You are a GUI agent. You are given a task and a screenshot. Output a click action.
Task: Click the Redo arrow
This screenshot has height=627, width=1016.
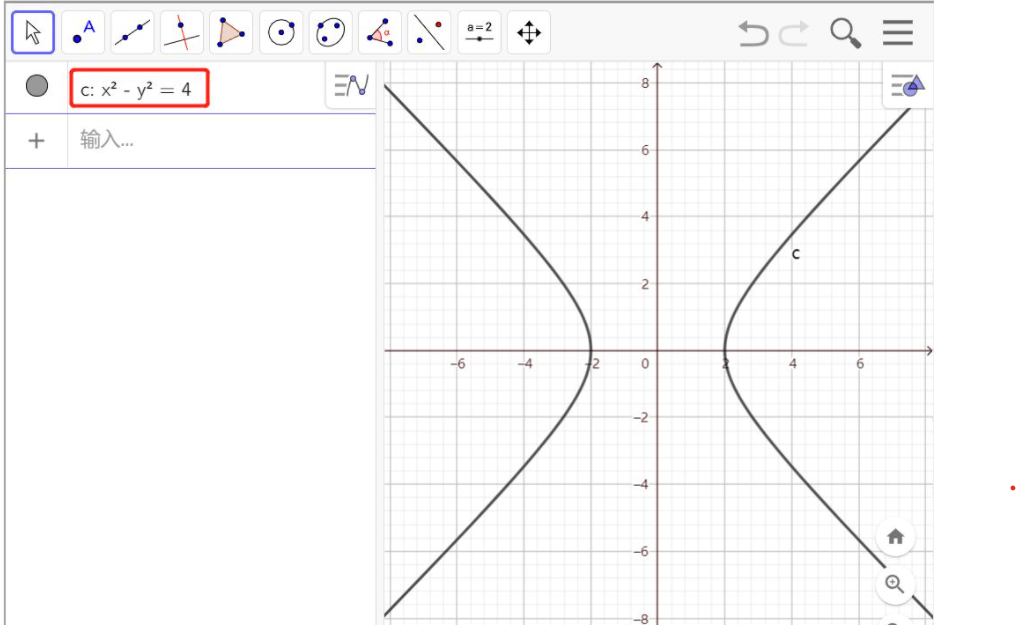(x=795, y=34)
